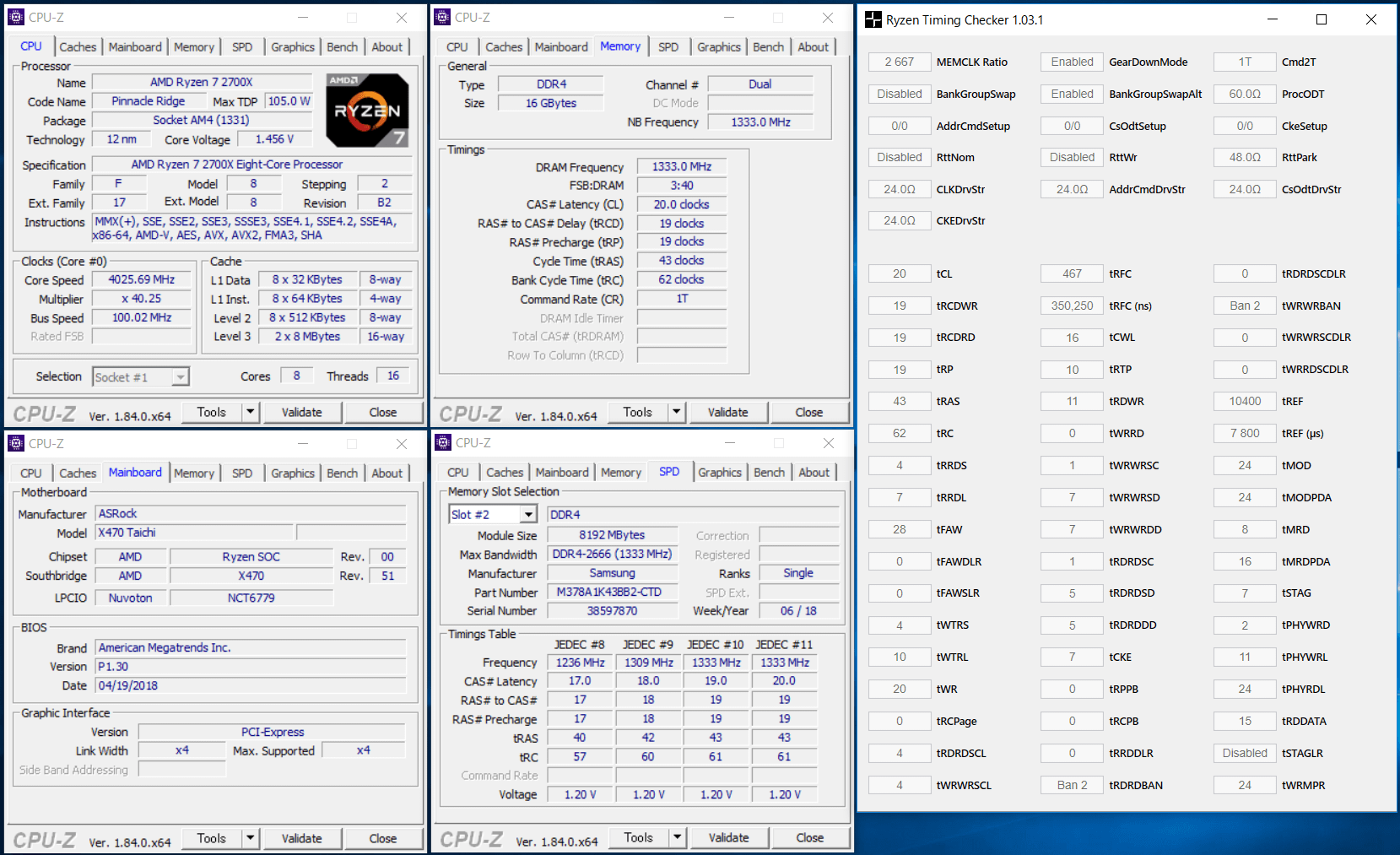Click the tREF value 10400
The width and height of the screenshot is (1400, 855).
coord(1245,401)
